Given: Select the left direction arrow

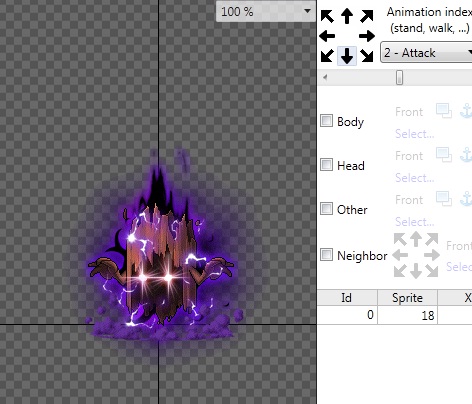Looking at the screenshot, I should 327,36.
